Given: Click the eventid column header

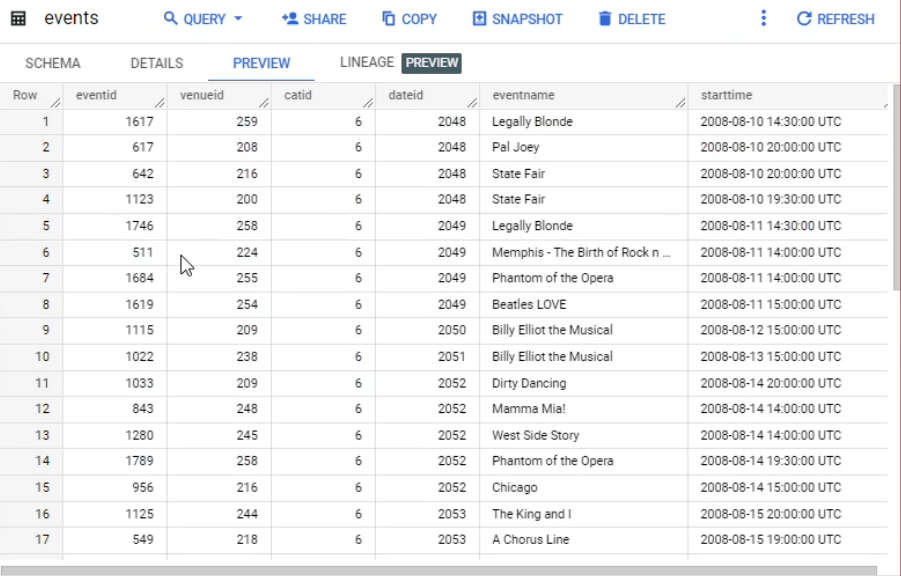Looking at the screenshot, I should click(x=96, y=95).
